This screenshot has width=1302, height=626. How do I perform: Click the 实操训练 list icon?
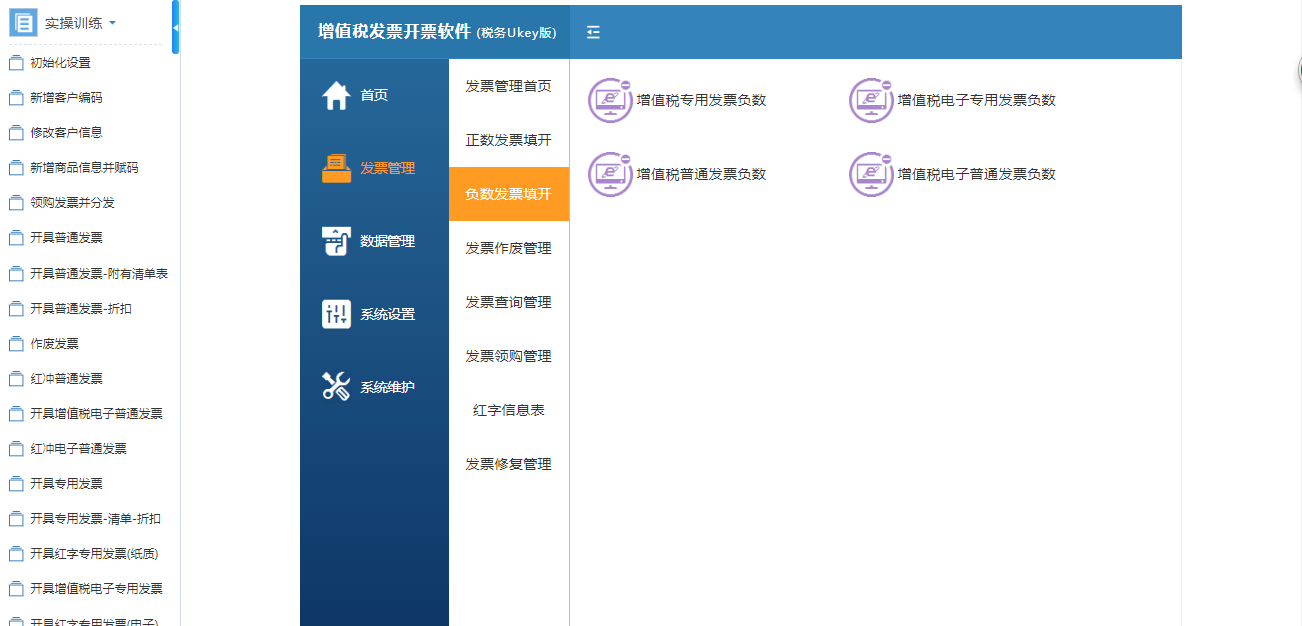[x=23, y=22]
